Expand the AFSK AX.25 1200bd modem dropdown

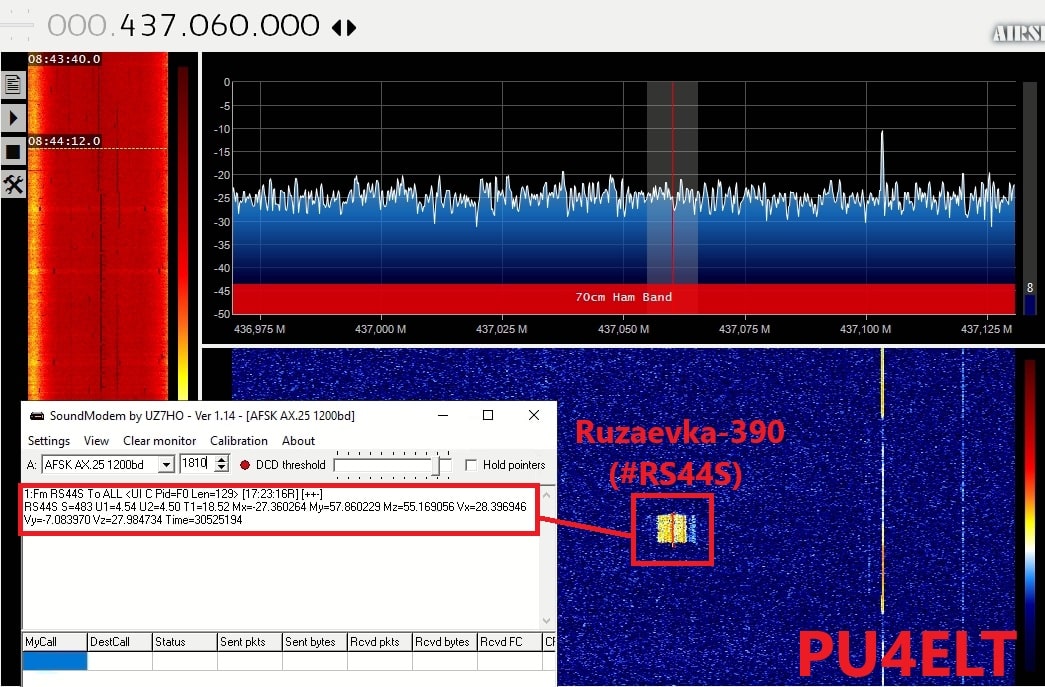166,464
